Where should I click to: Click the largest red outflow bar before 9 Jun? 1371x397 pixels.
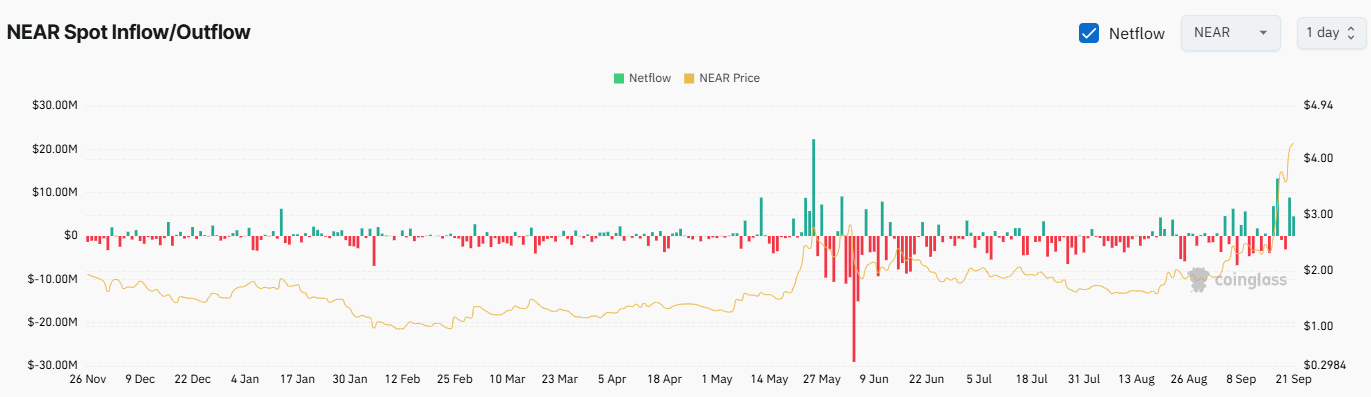(x=855, y=298)
